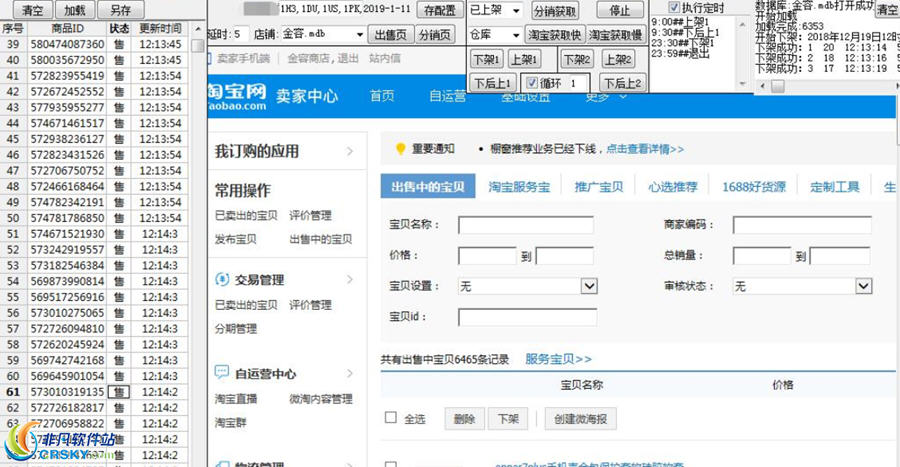Open 自运营 in the blue navigation bar
900x467 pixels.
447,96
